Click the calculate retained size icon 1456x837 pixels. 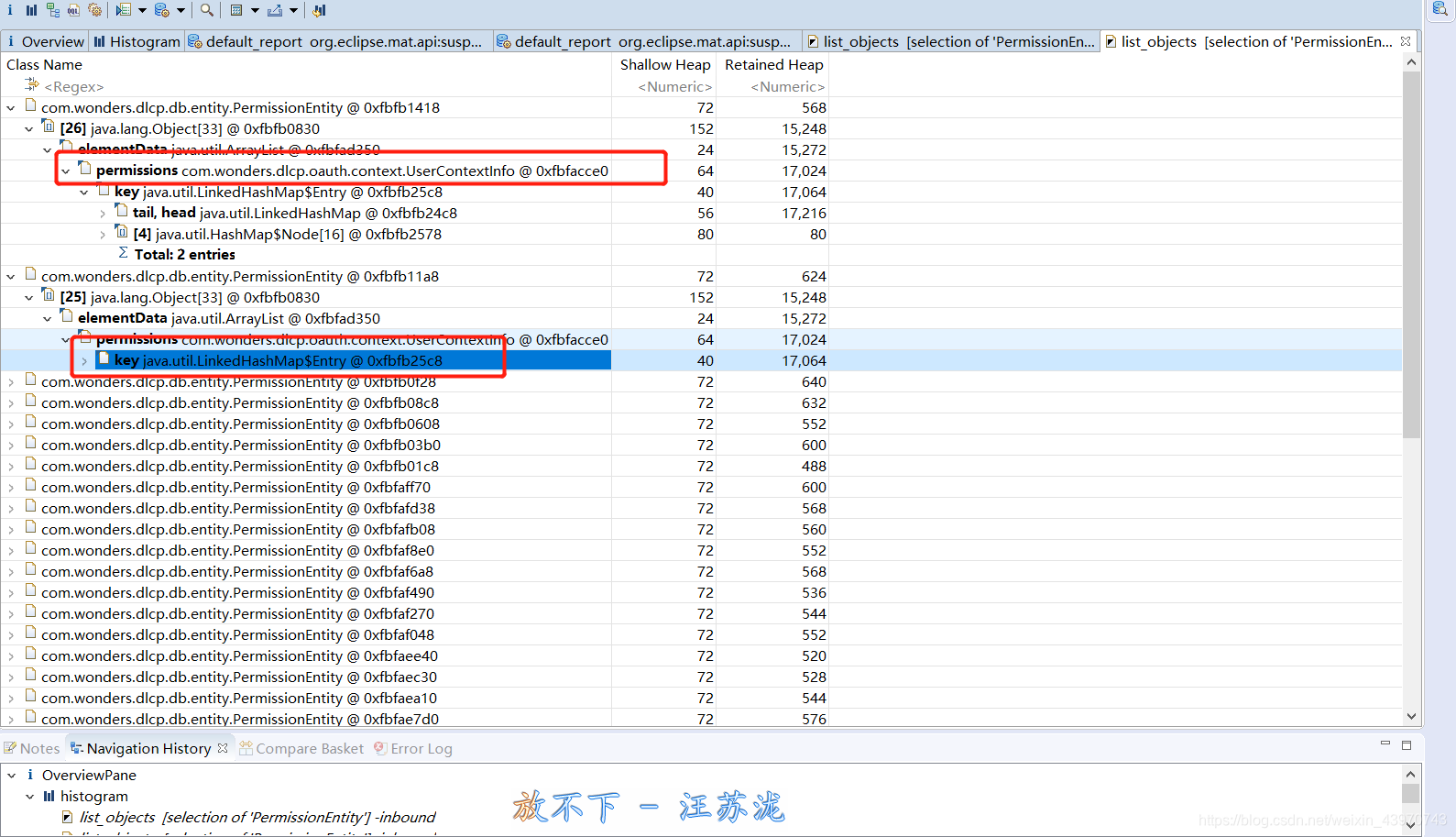point(236,10)
